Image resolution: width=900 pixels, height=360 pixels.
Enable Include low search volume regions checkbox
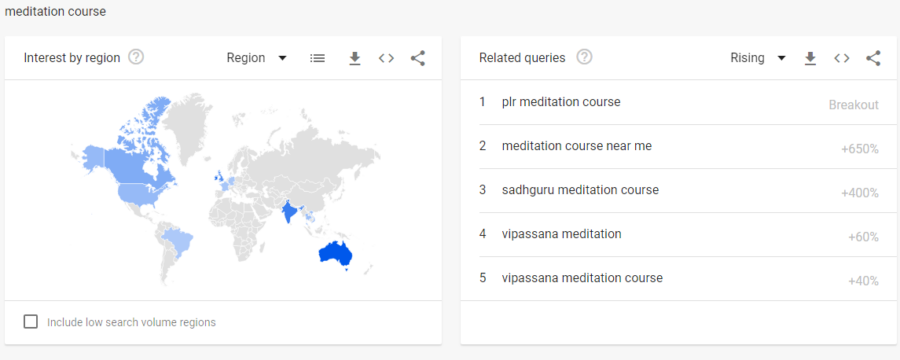coord(30,322)
